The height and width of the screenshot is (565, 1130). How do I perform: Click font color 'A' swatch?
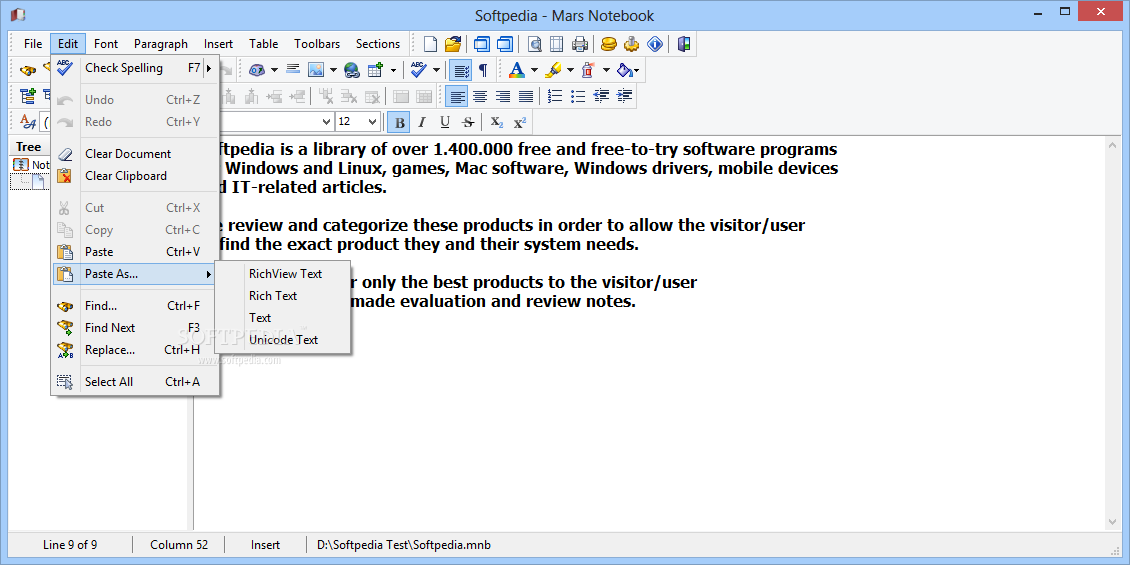click(516, 70)
